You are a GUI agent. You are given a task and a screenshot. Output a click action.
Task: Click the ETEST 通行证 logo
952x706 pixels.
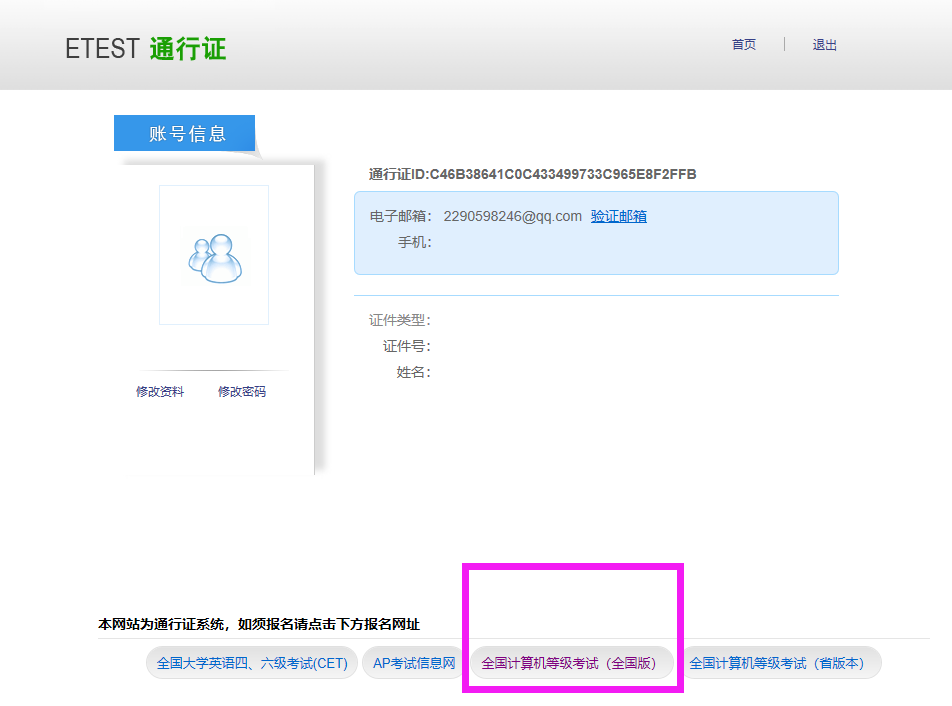pyautogui.click(x=146, y=48)
